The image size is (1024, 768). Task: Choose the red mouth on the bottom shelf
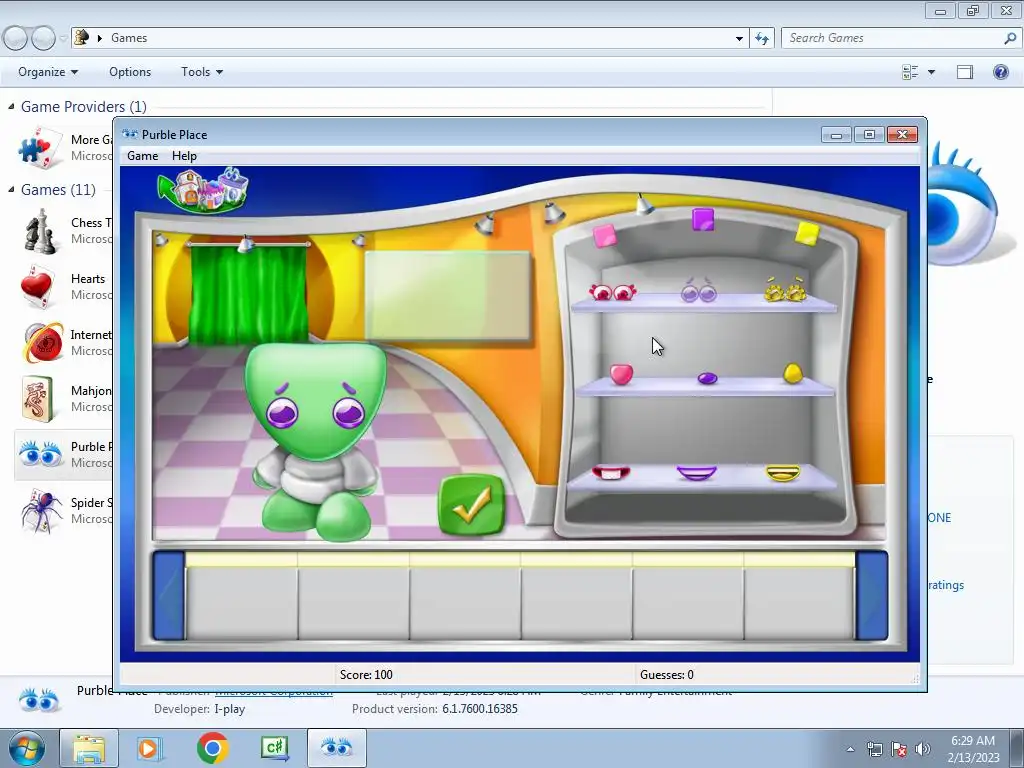tap(611, 472)
